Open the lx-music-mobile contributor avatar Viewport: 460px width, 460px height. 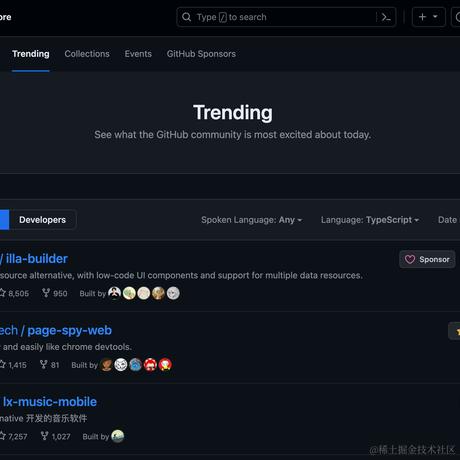tap(118, 436)
